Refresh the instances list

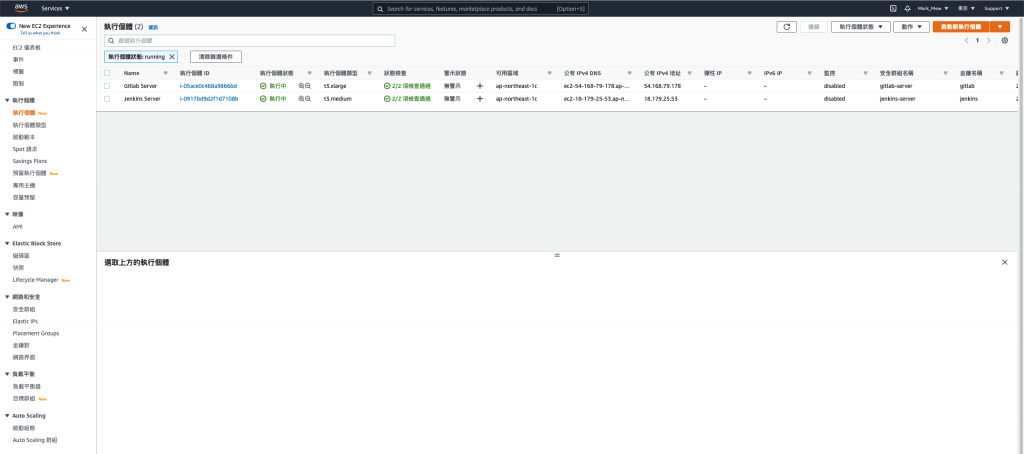[786, 27]
